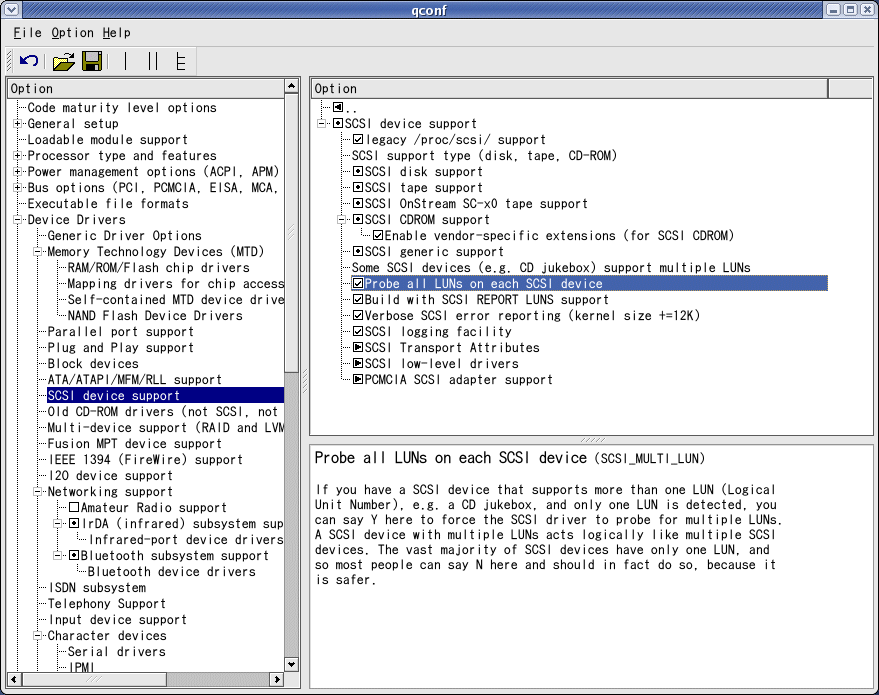879x695 pixels.
Task: Click the parent '..' back icon
Action: point(338,107)
